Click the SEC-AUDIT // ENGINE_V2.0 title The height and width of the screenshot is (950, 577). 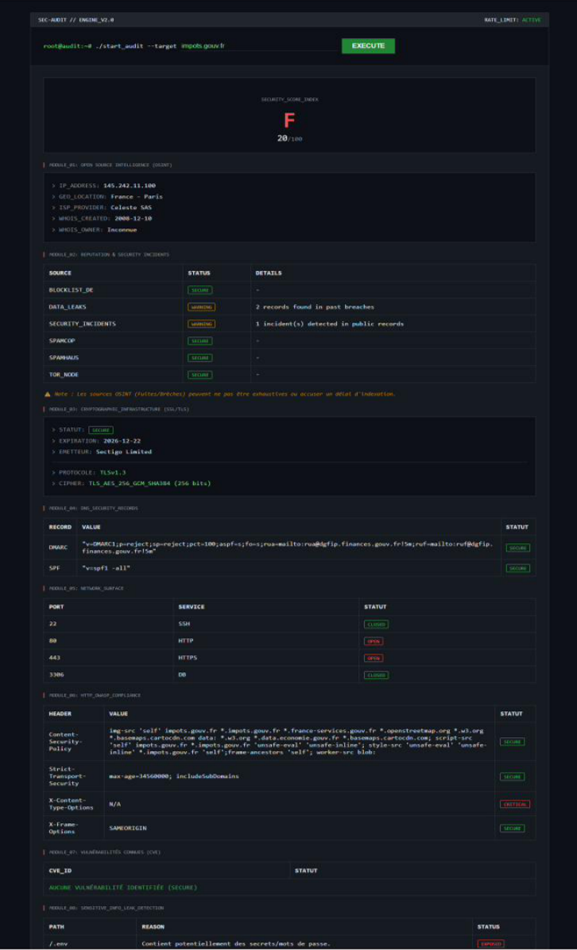pyautogui.click(x=75, y=20)
